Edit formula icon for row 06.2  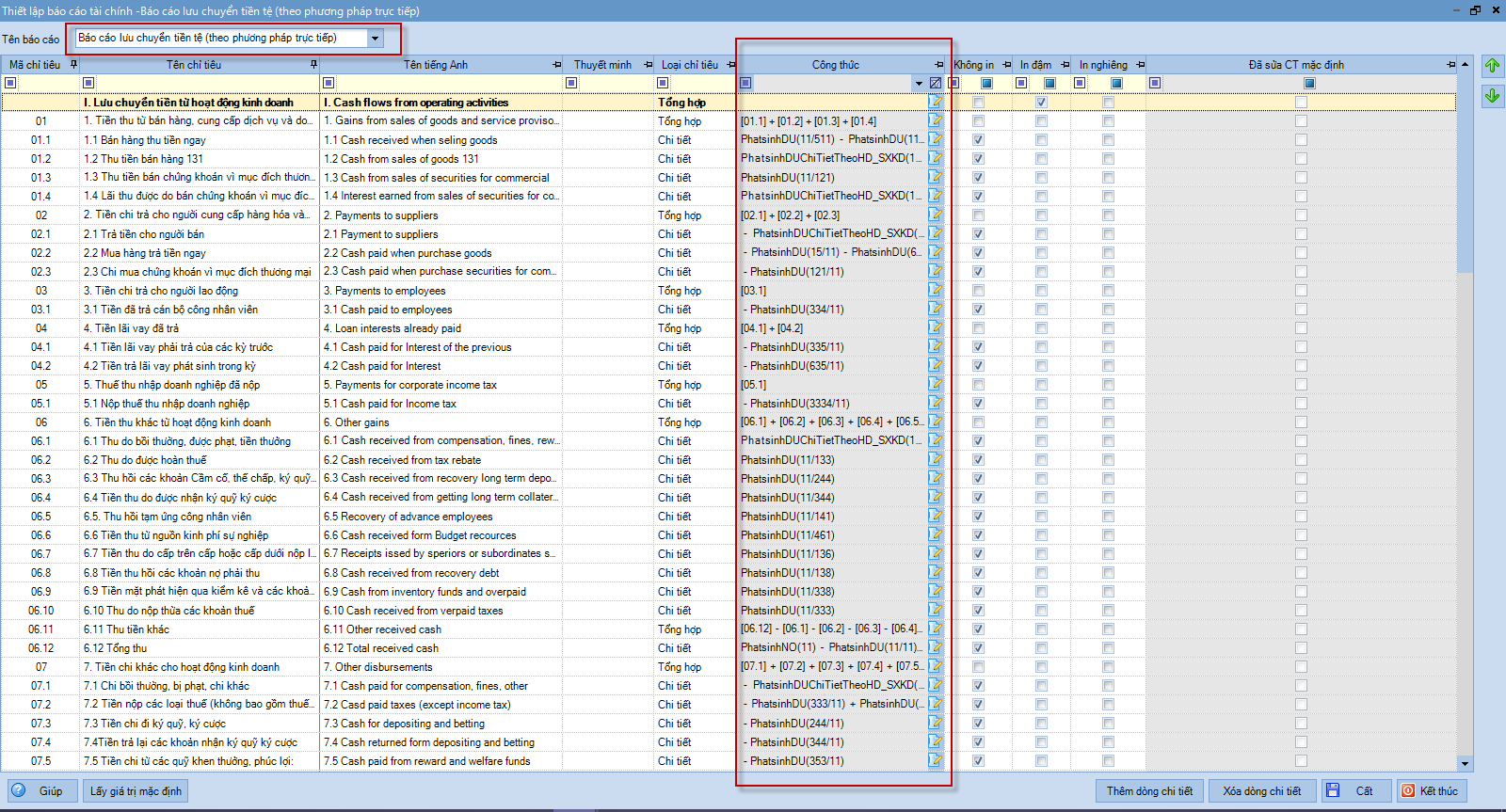[x=936, y=459]
